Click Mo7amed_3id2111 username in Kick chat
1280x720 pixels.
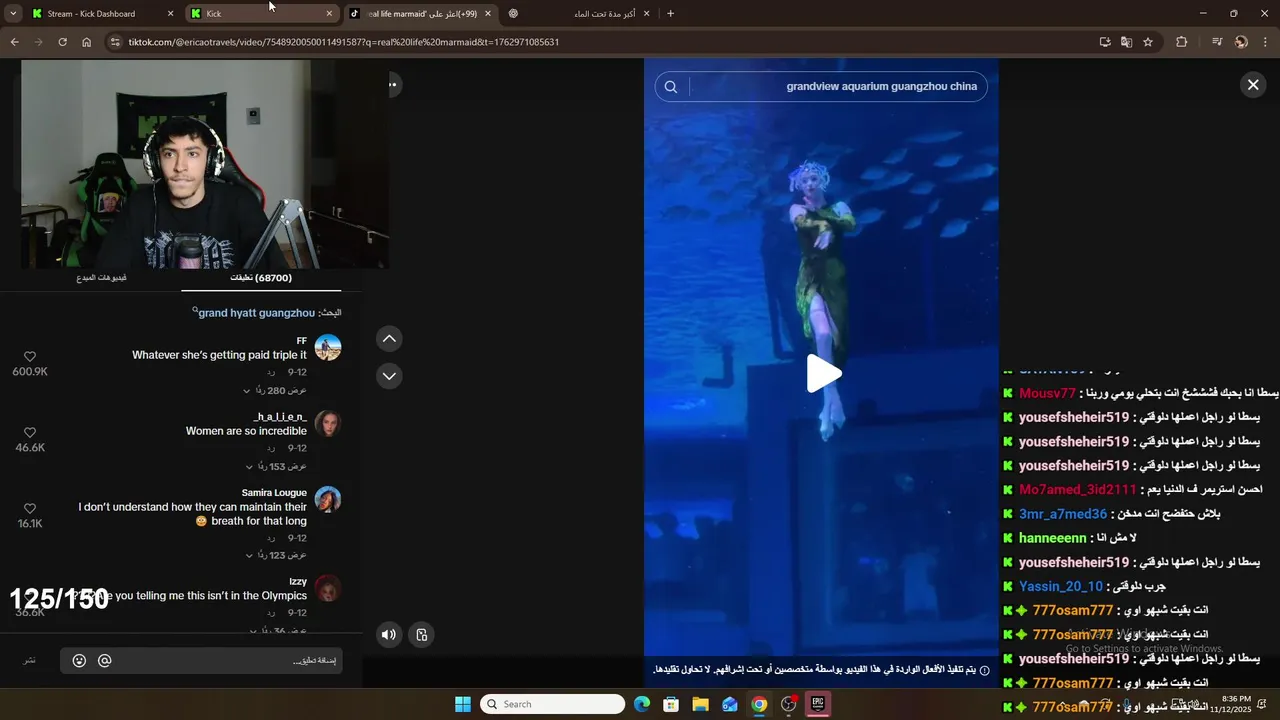click(1077, 490)
